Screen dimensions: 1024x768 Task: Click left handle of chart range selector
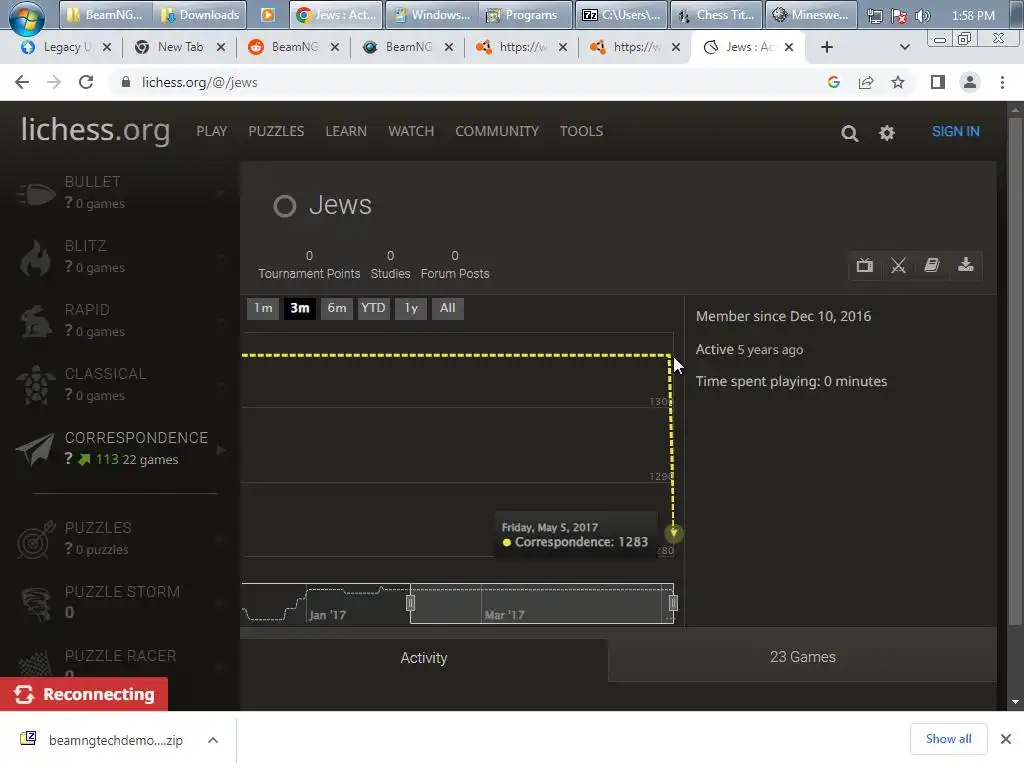(411, 603)
